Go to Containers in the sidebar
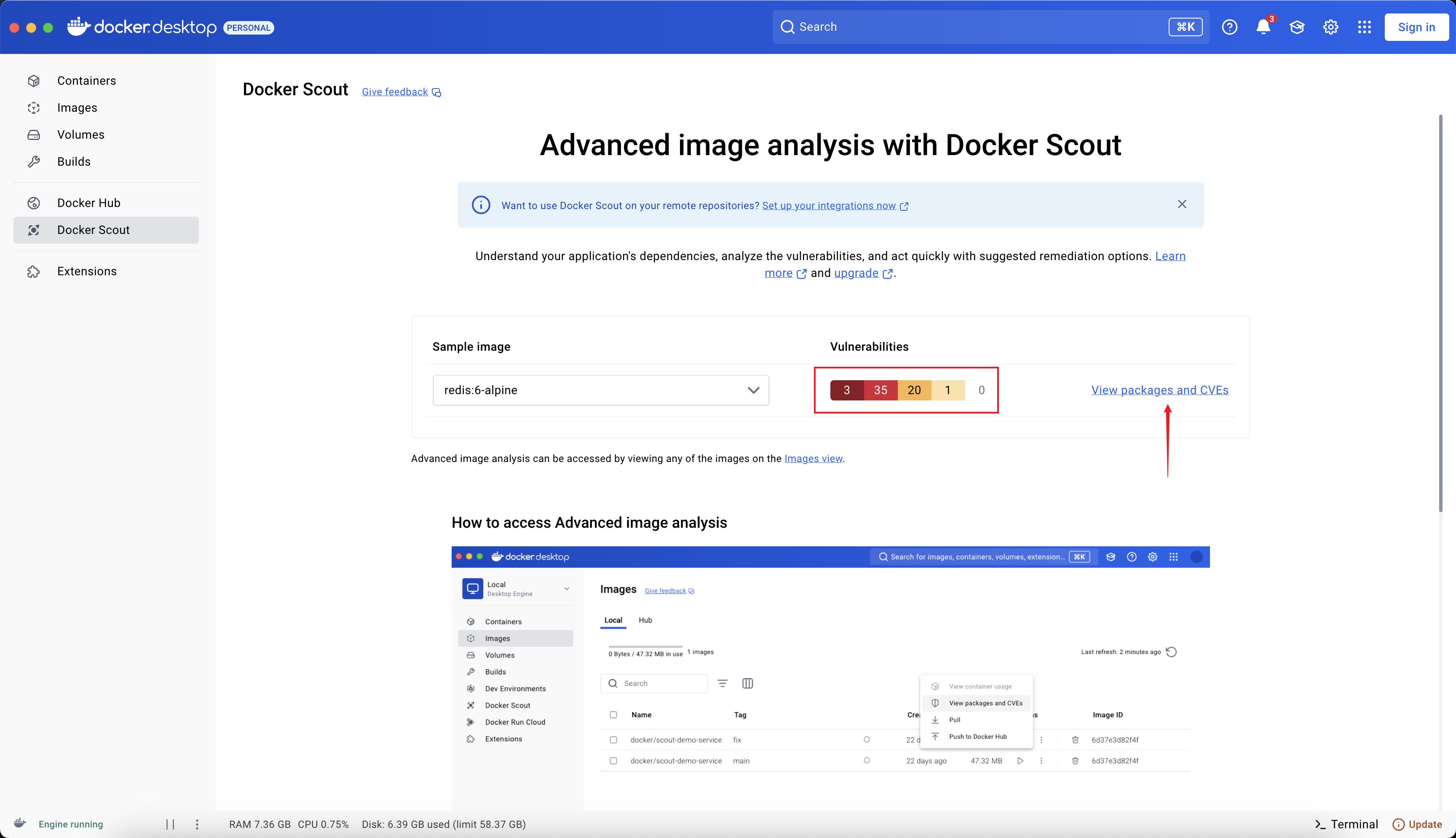Viewport: 1456px width, 838px height. (107, 81)
